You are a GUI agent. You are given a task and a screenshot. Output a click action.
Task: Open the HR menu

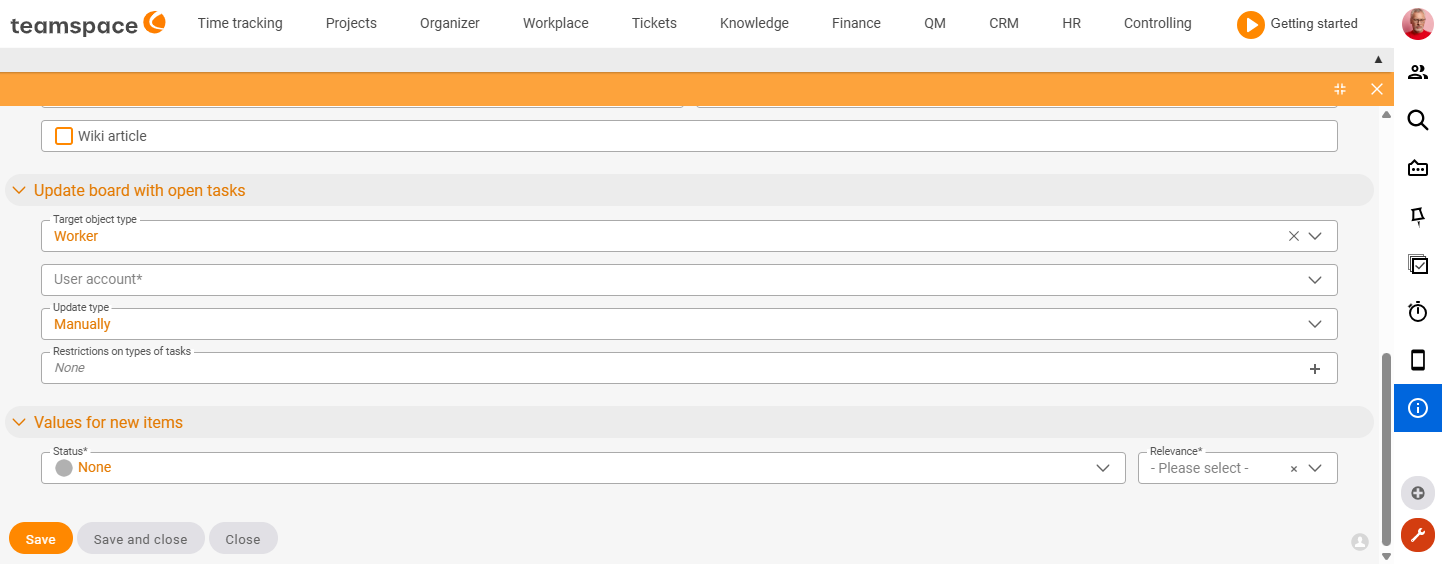point(1071,23)
